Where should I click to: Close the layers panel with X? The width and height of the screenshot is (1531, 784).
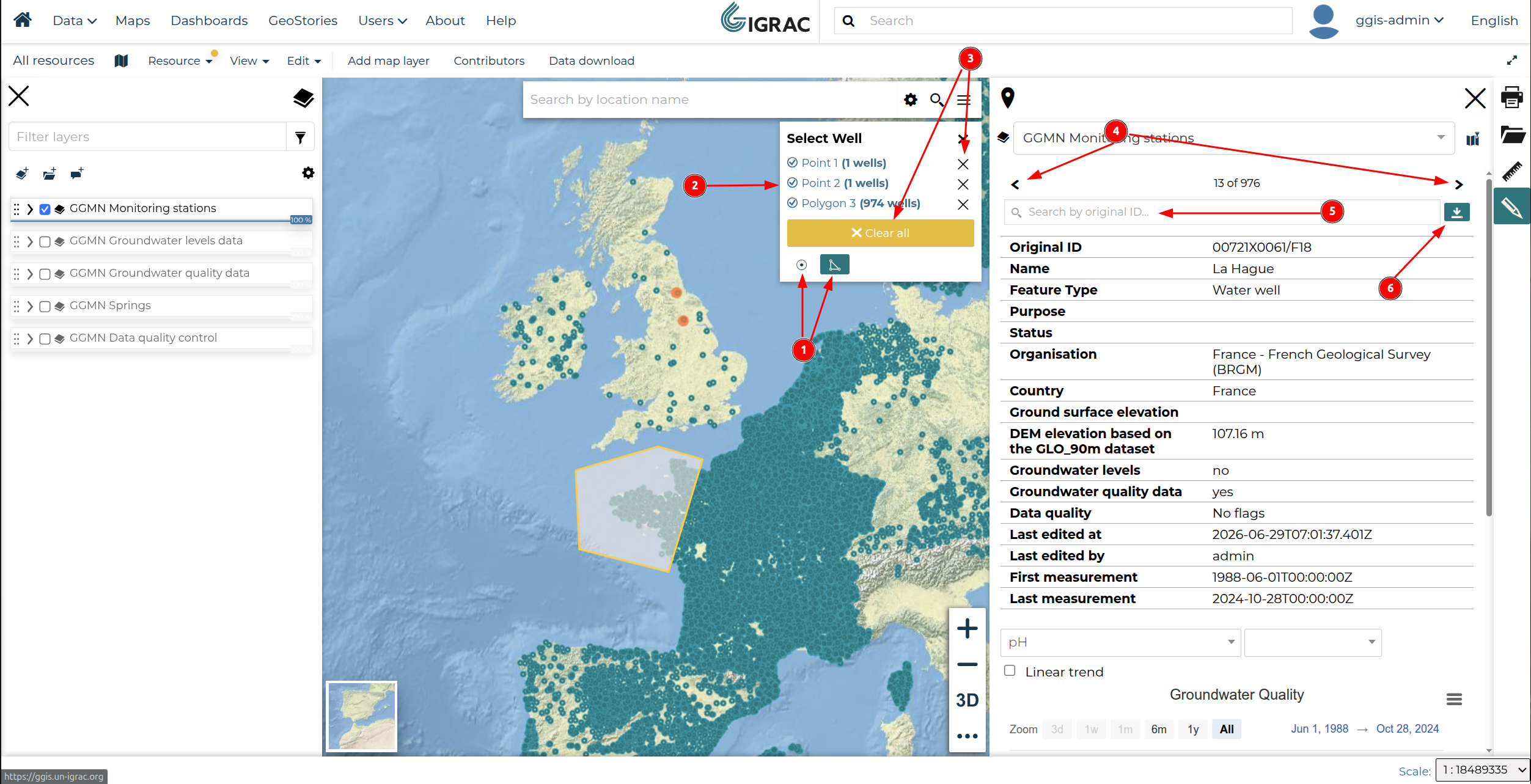[x=19, y=96]
